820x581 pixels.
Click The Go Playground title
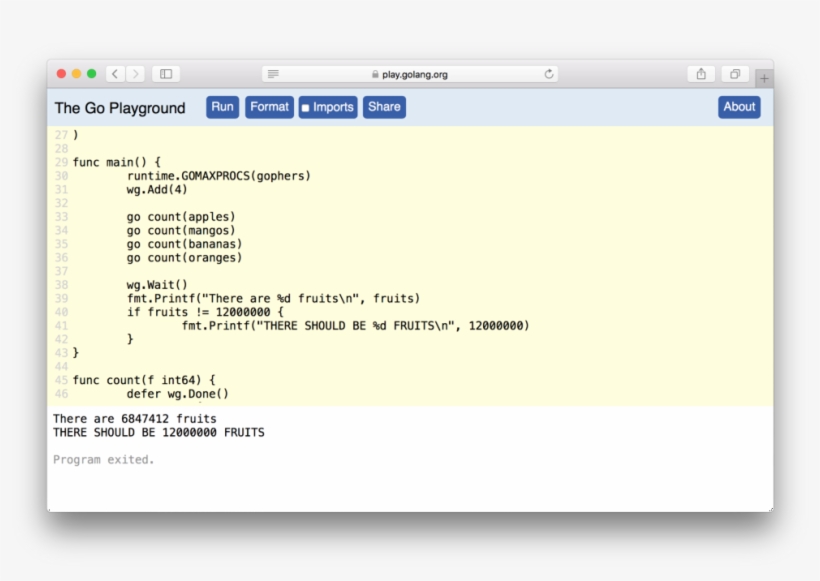(x=120, y=108)
